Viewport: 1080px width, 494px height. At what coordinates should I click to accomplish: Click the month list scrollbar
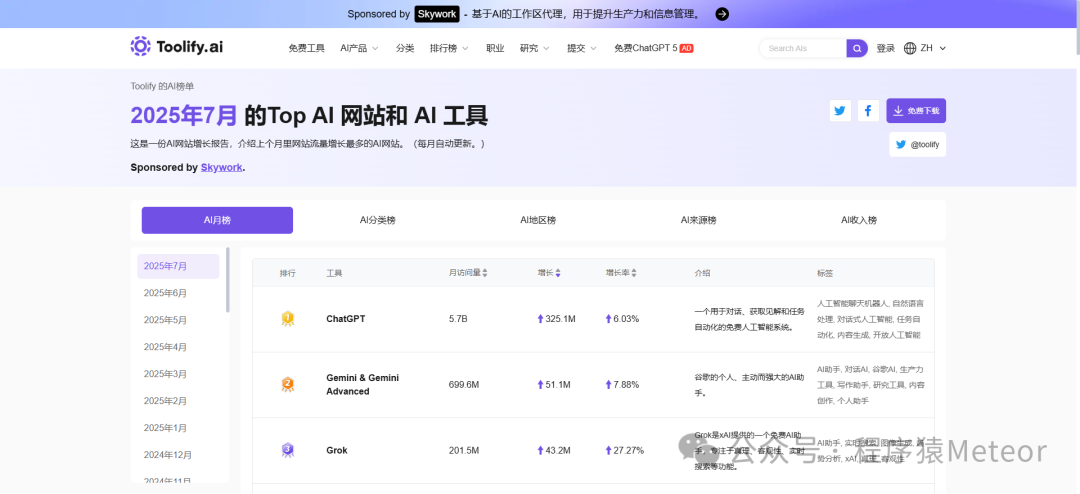(x=228, y=279)
